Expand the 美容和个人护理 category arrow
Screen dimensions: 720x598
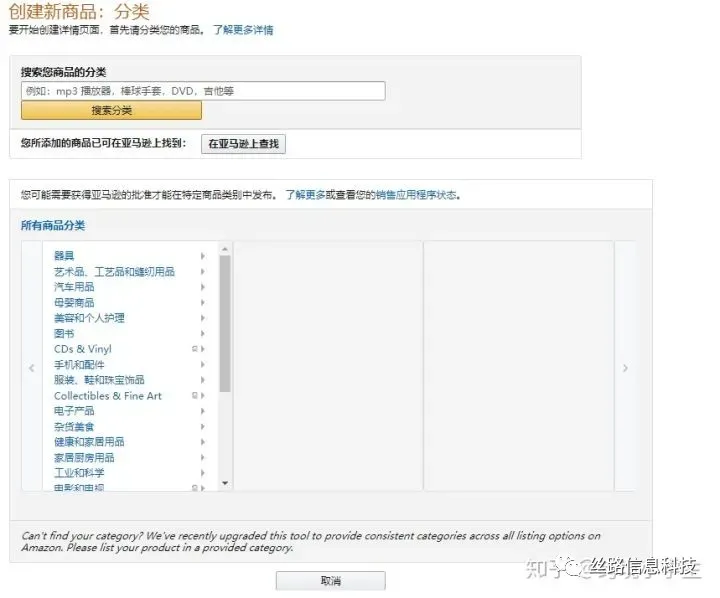tap(202, 318)
